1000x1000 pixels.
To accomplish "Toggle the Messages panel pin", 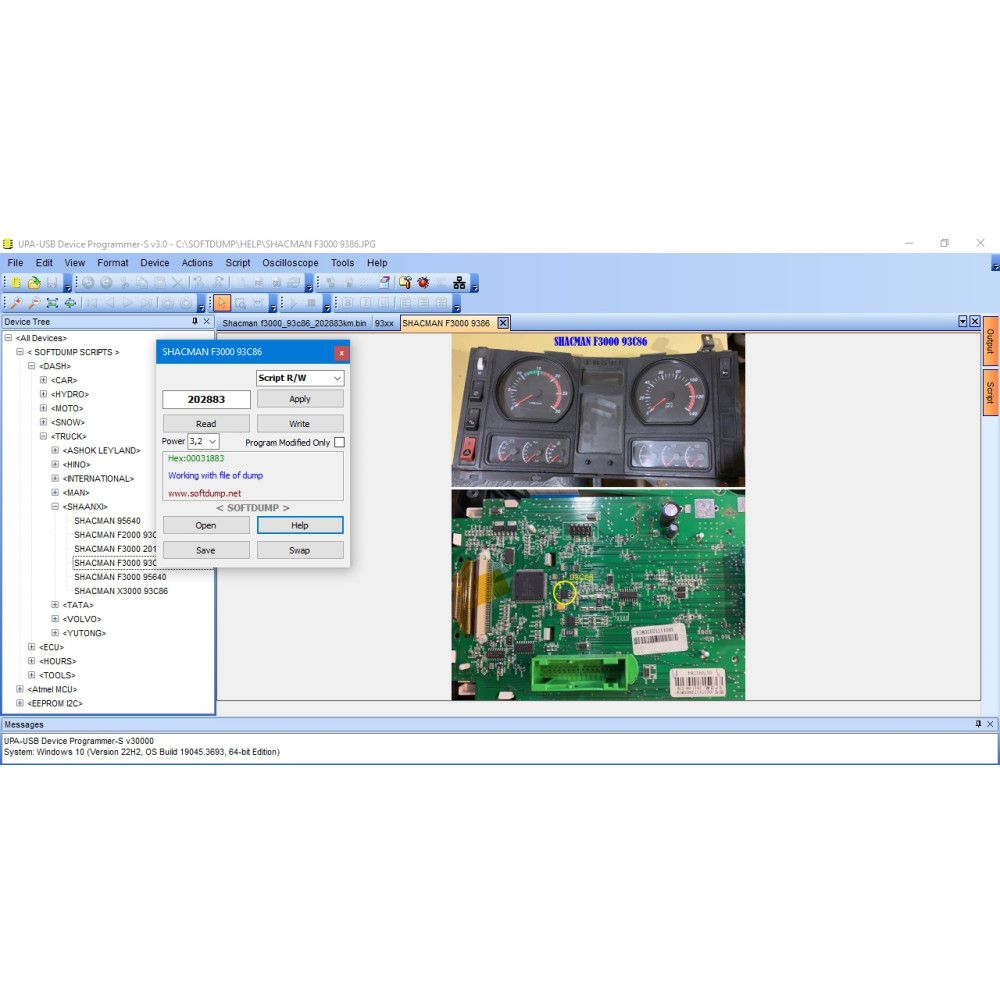I will (x=978, y=724).
